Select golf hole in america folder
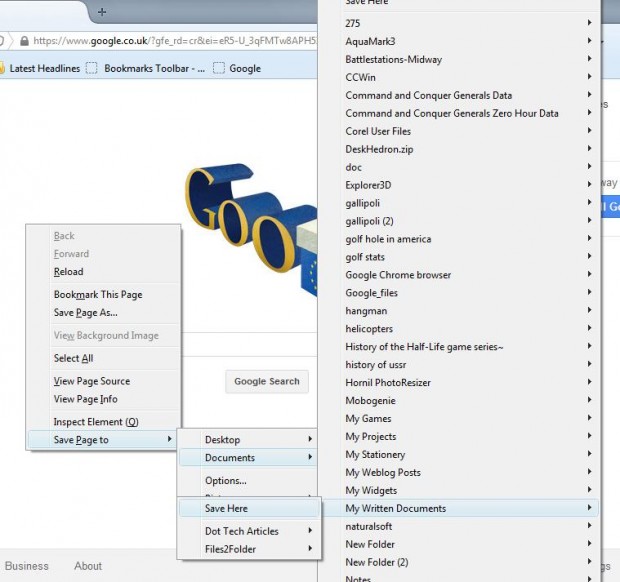Screen dimensions: 620x582 [459, 239]
